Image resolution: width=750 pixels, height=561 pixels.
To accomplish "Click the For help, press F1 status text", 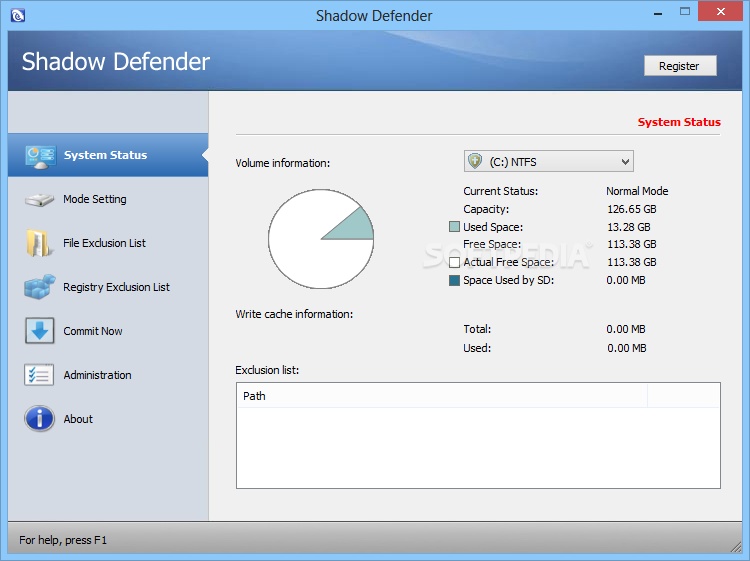I will [x=63, y=540].
